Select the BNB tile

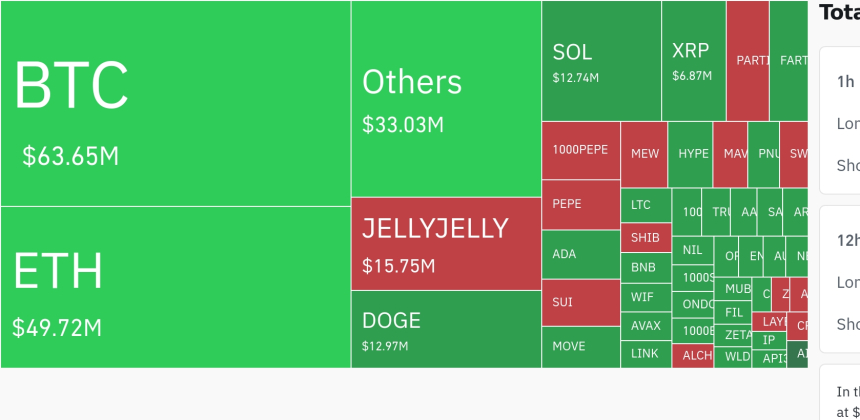pyautogui.click(x=645, y=268)
